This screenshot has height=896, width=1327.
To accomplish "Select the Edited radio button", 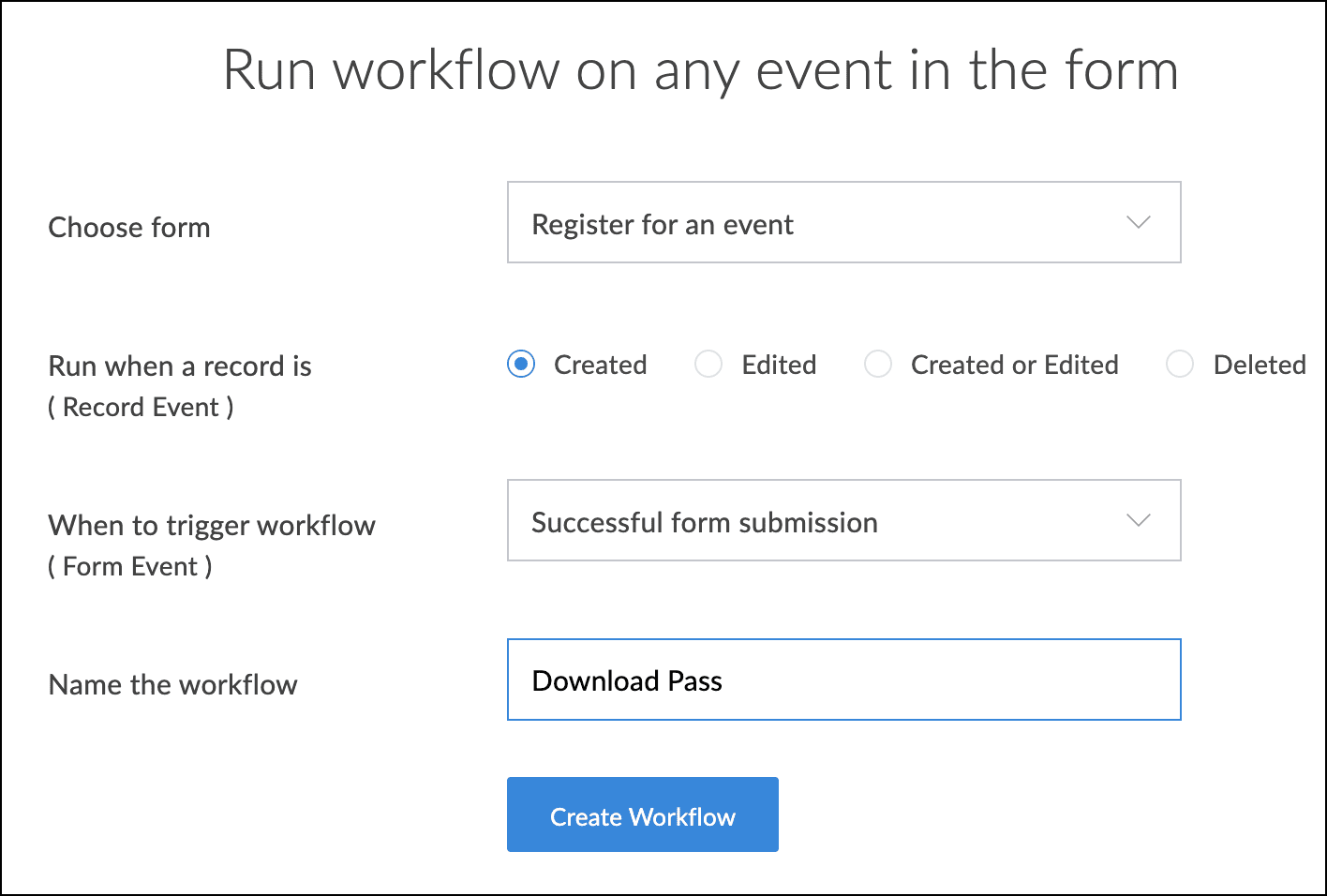I will [708, 364].
